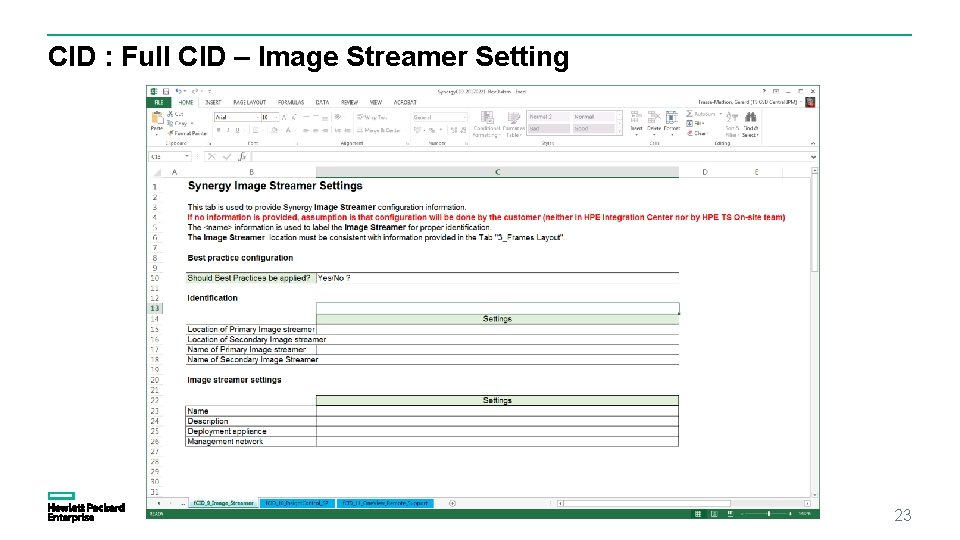
Task: Expand the cell styles gallery
Action: pyautogui.click(x=619, y=132)
